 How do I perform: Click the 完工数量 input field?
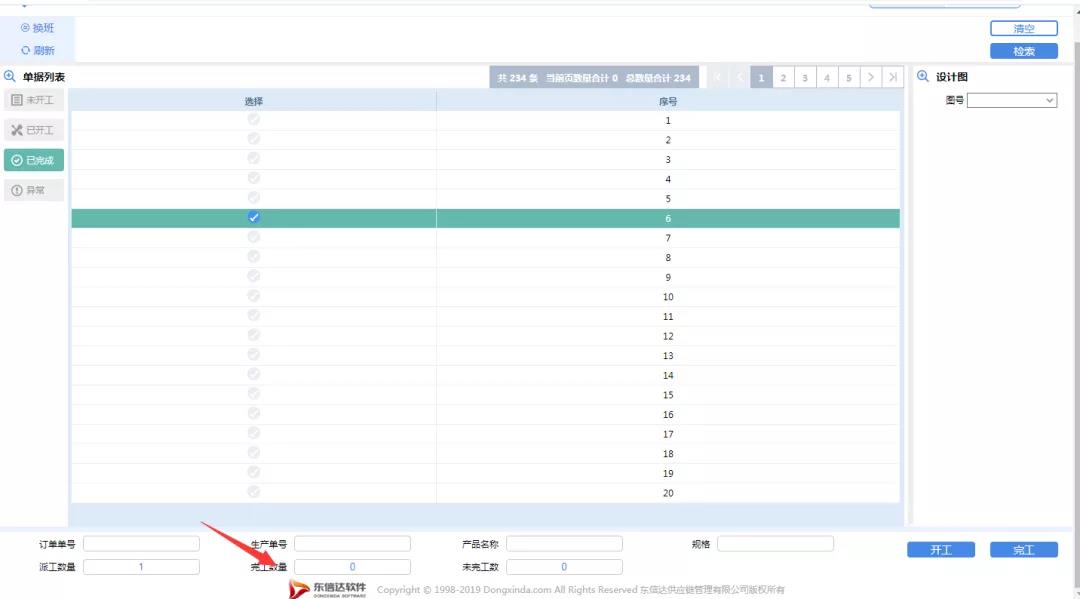(x=352, y=567)
